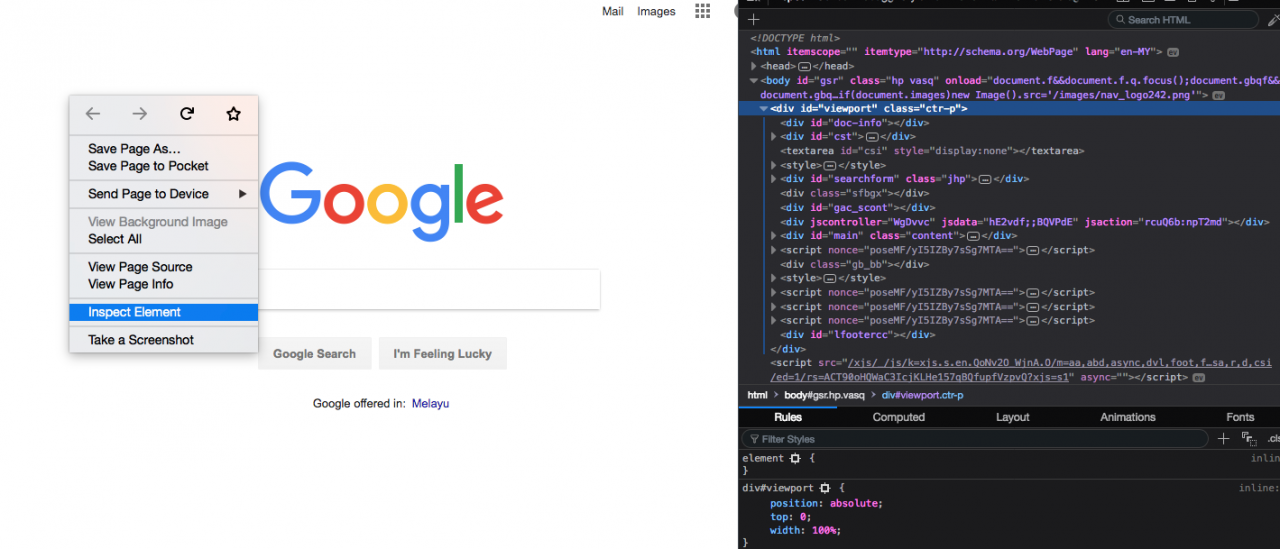
Task: Expand the div id="searchform" node
Action: pyautogui.click(x=774, y=179)
